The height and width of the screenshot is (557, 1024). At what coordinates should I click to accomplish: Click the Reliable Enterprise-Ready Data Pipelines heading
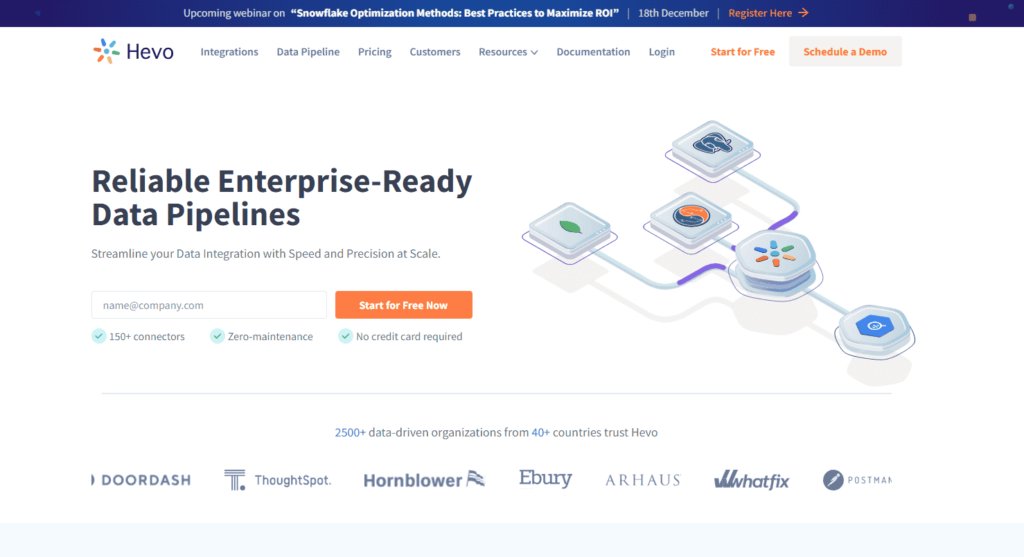pyautogui.click(x=281, y=198)
